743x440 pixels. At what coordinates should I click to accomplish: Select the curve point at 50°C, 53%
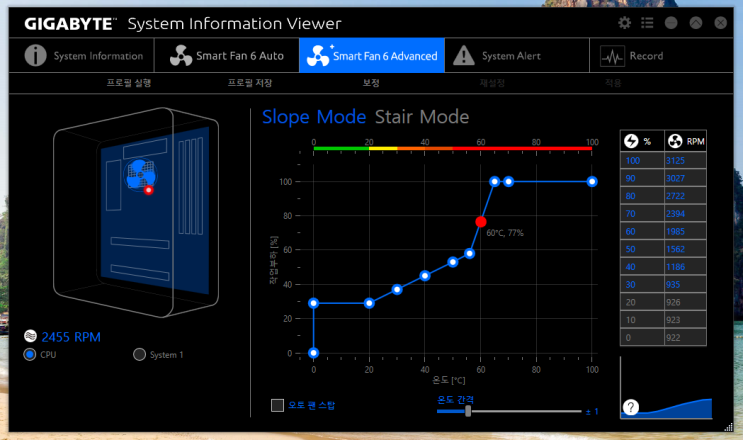point(453,262)
